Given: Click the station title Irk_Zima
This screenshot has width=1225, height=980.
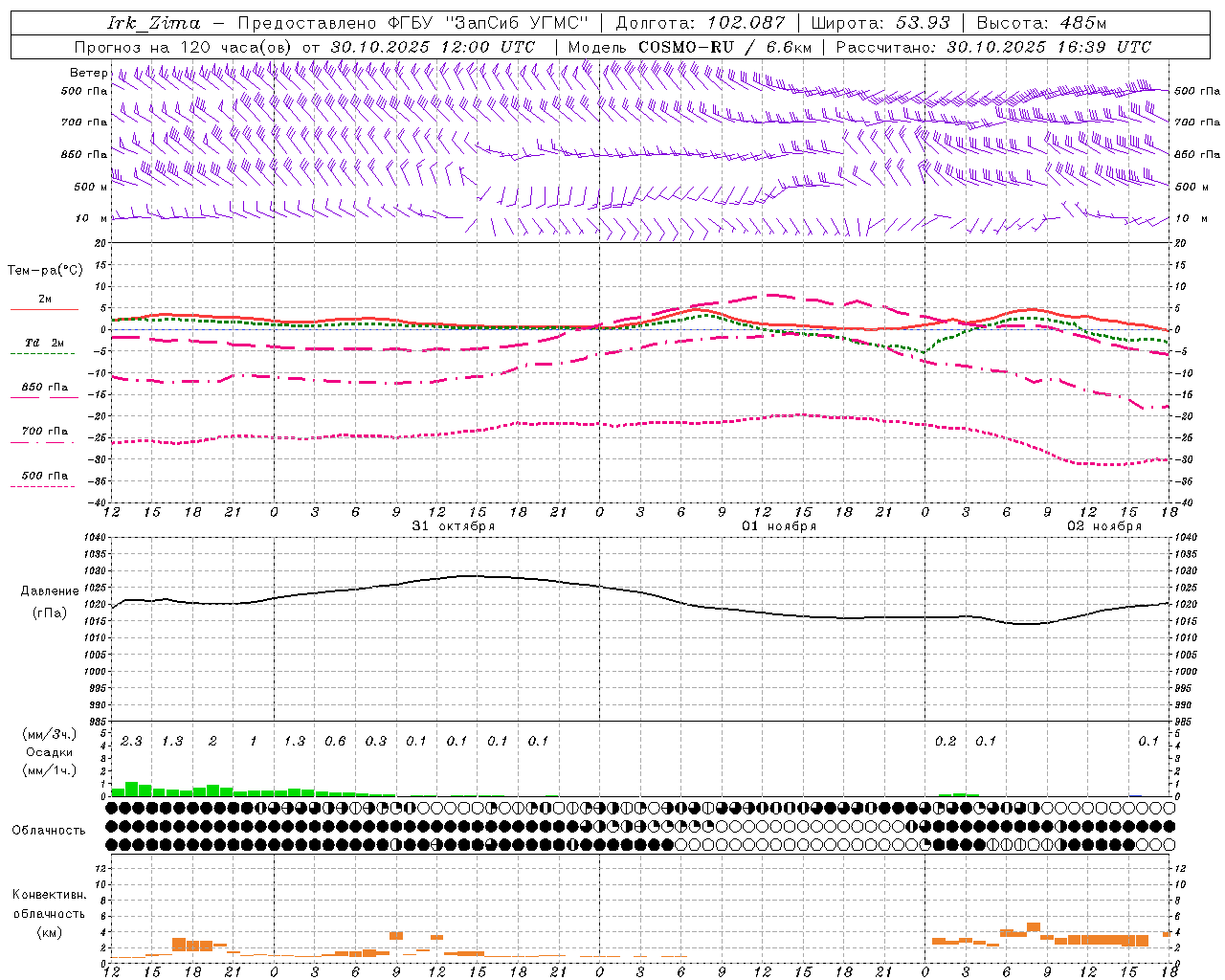Looking at the screenshot, I should coord(154,23).
